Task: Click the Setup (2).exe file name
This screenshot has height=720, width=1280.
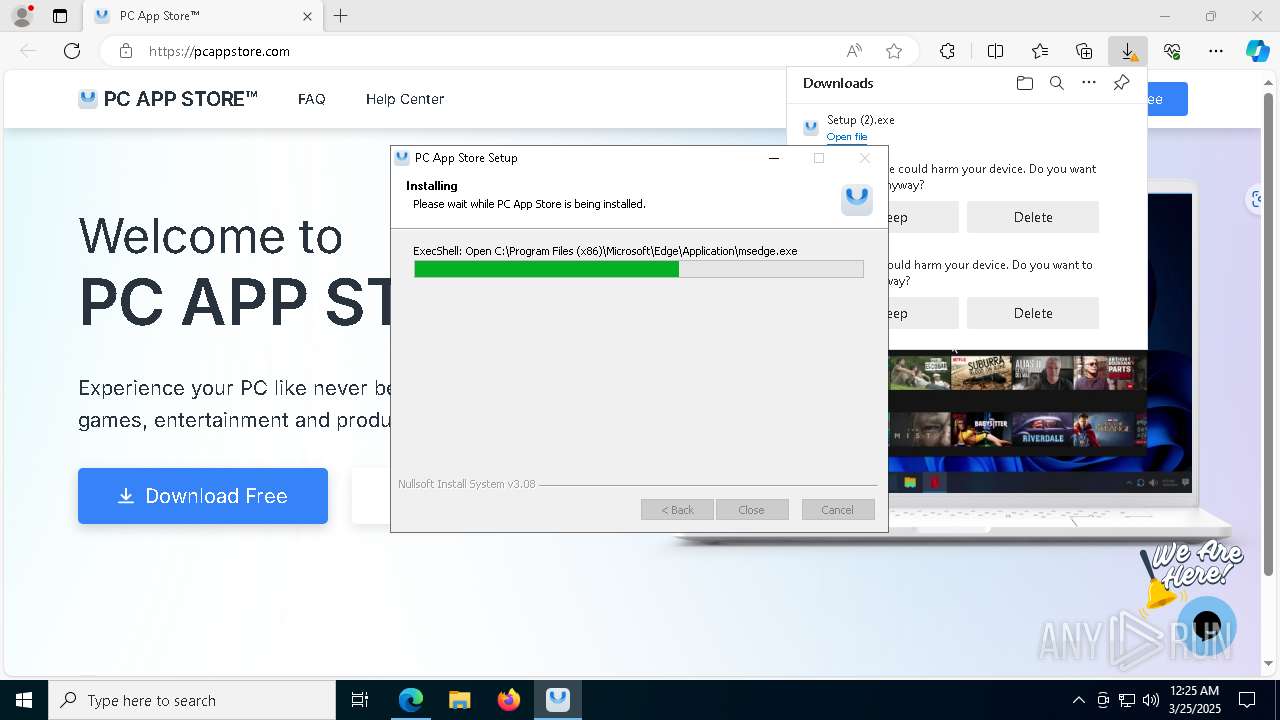Action: tap(861, 120)
